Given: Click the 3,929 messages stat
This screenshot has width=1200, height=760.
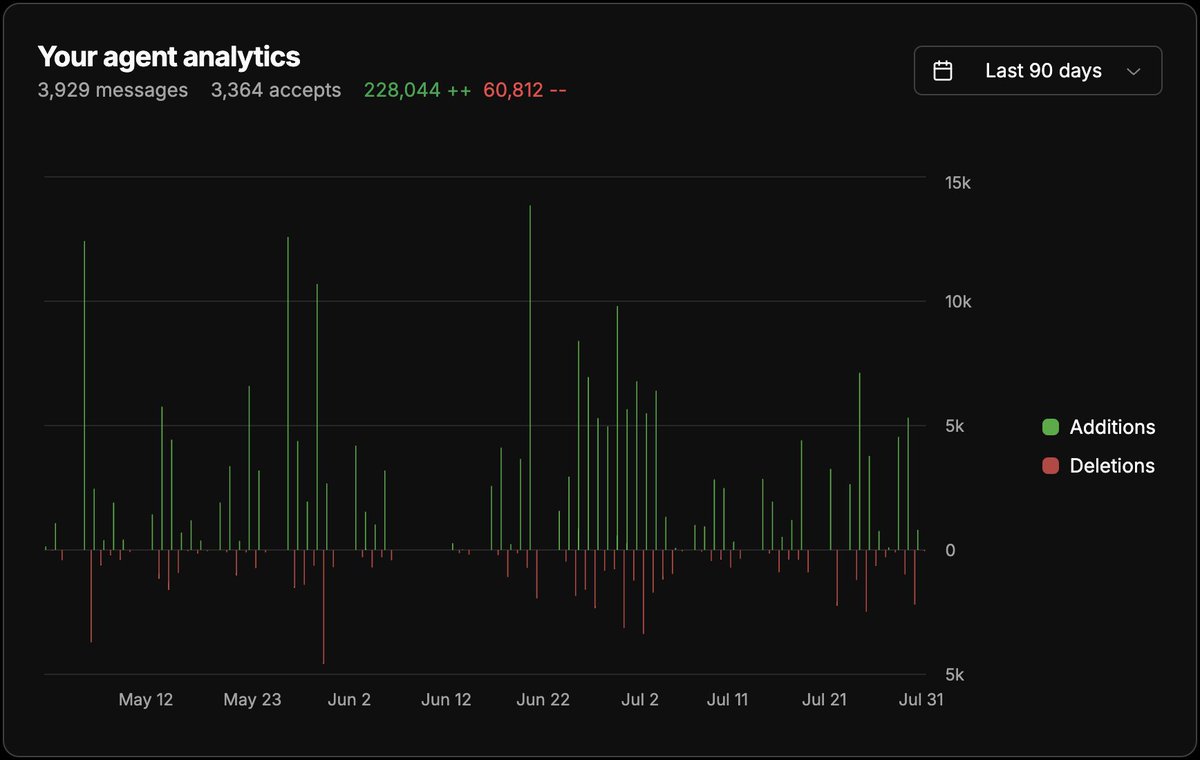Looking at the screenshot, I should [x=113, y=90].
